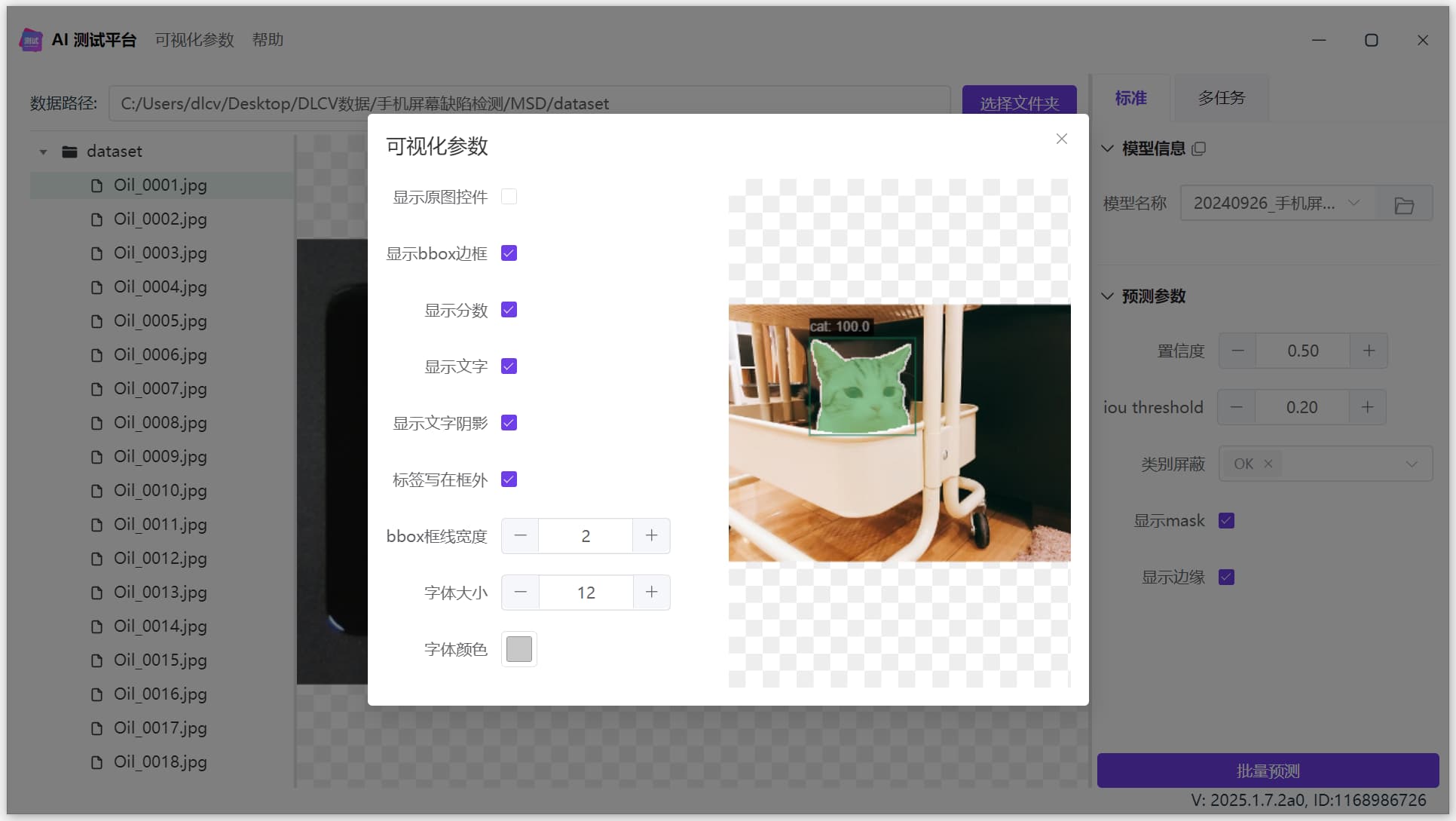
Task: Close the 可视化参数 dialog
Action: point(1061,139)
